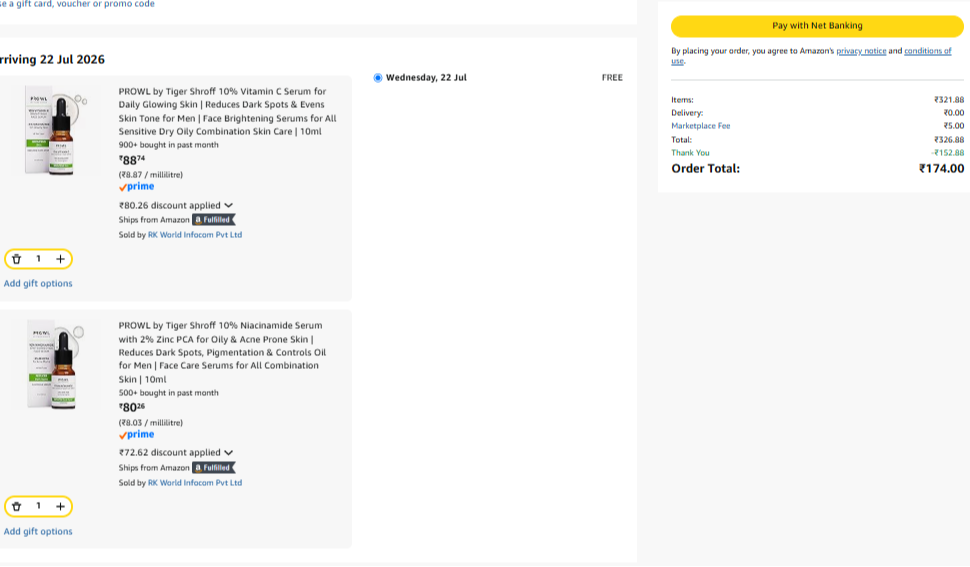Open Amazon's privacy notice link
970x567 pixels.
[x=861, y=51]
